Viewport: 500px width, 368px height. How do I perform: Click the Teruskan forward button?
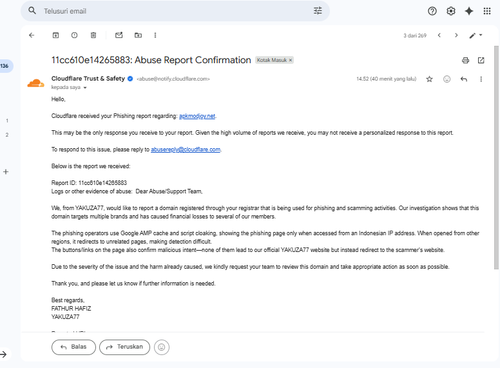[x=125, y=347]
